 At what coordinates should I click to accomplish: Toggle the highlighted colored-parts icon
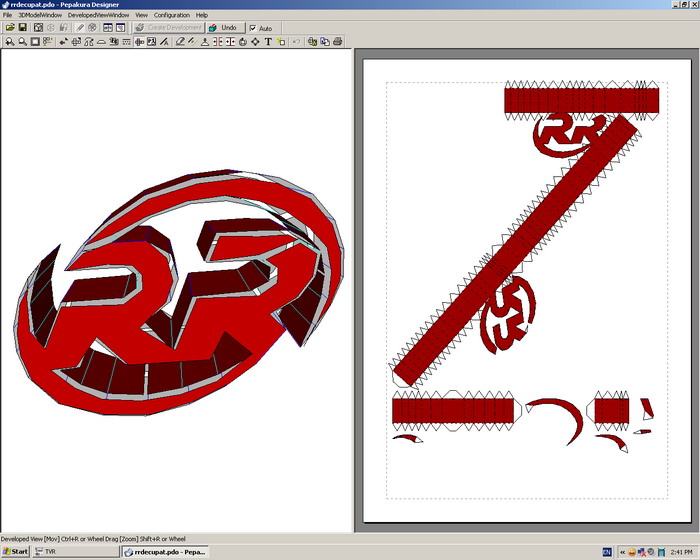coord(139,42)
